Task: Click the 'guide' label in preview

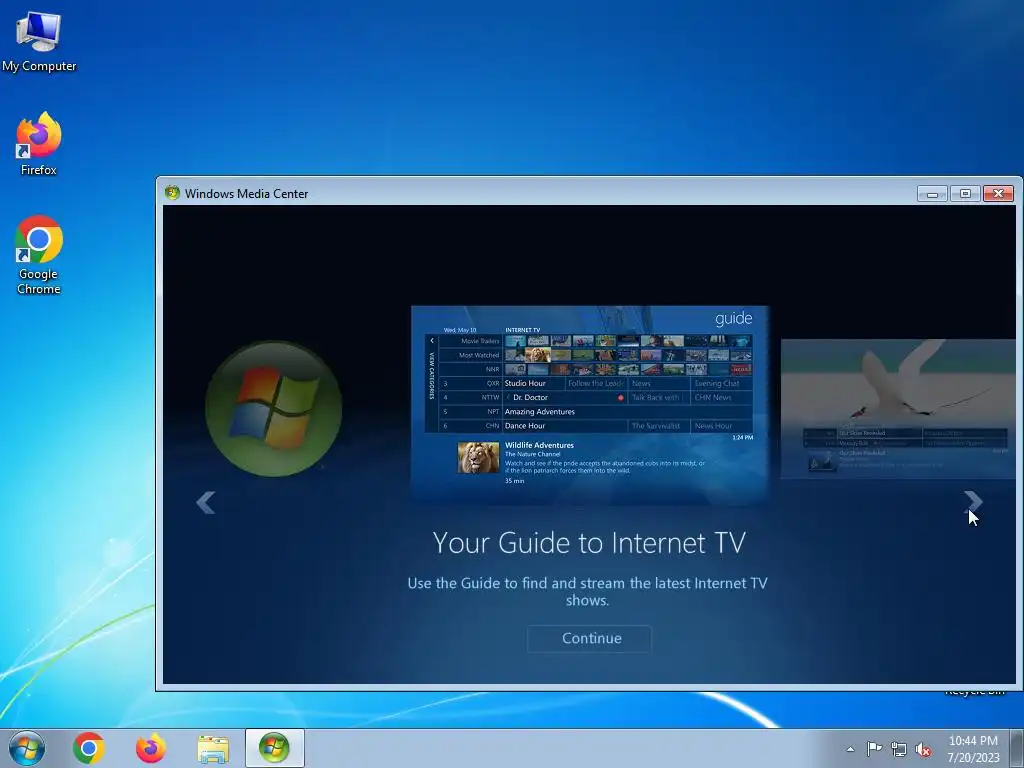Action: coord(733,319)
